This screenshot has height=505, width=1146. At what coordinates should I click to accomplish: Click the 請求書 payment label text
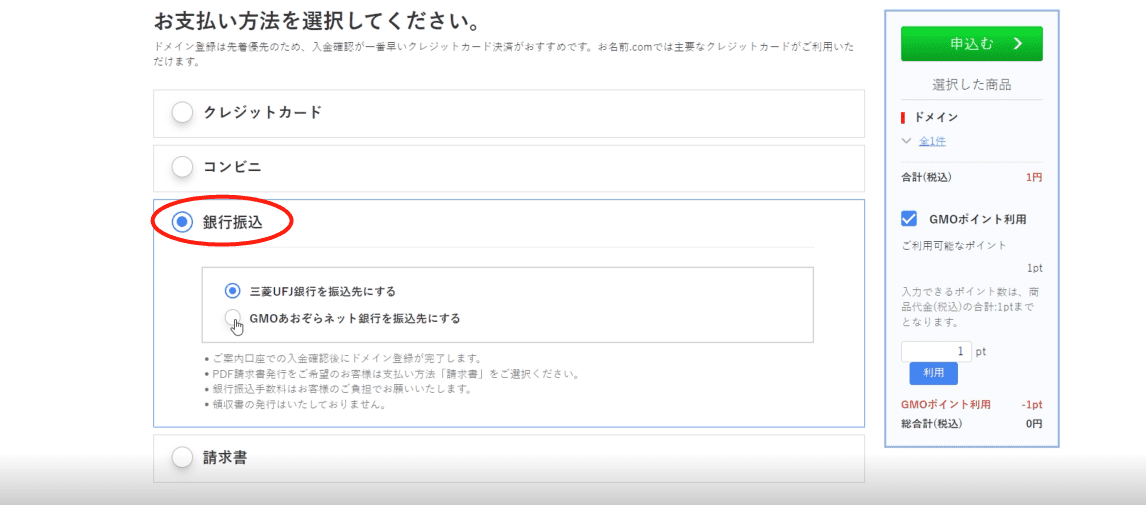tap(225, 458)
